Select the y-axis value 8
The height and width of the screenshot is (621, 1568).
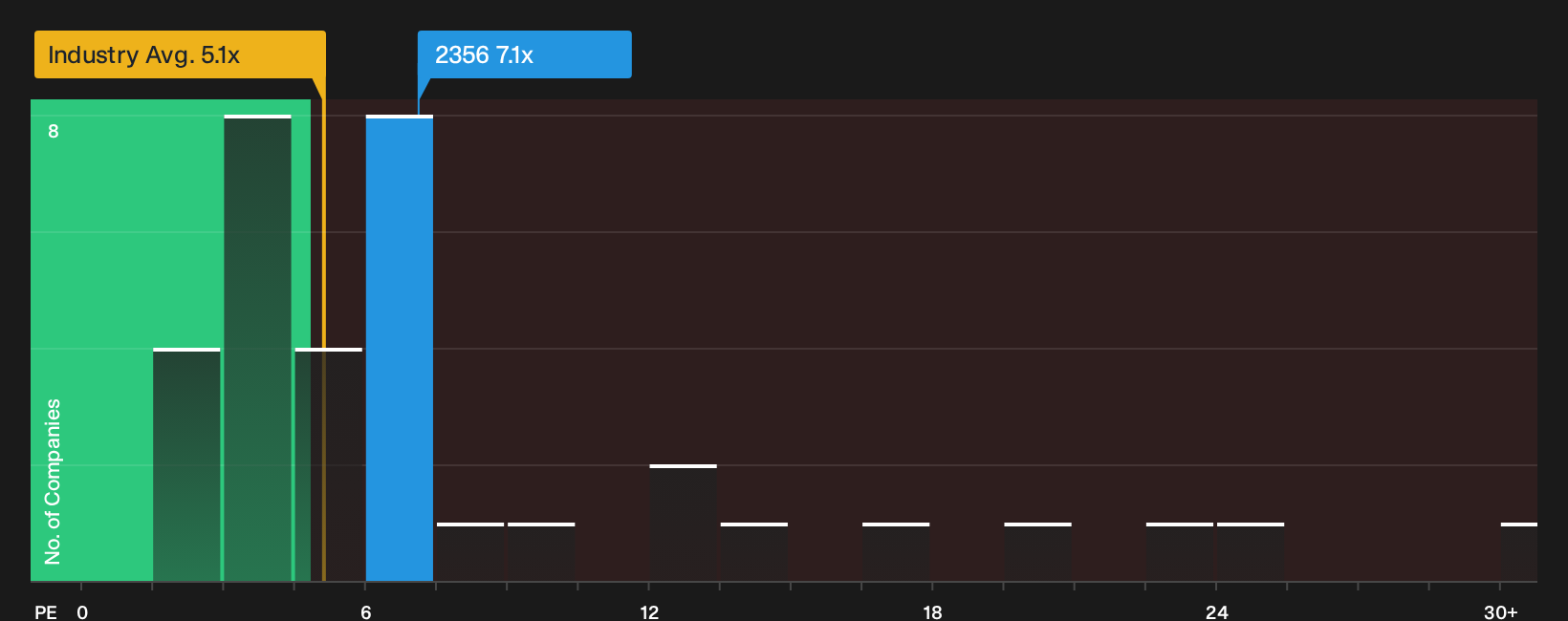click(54, 131)
